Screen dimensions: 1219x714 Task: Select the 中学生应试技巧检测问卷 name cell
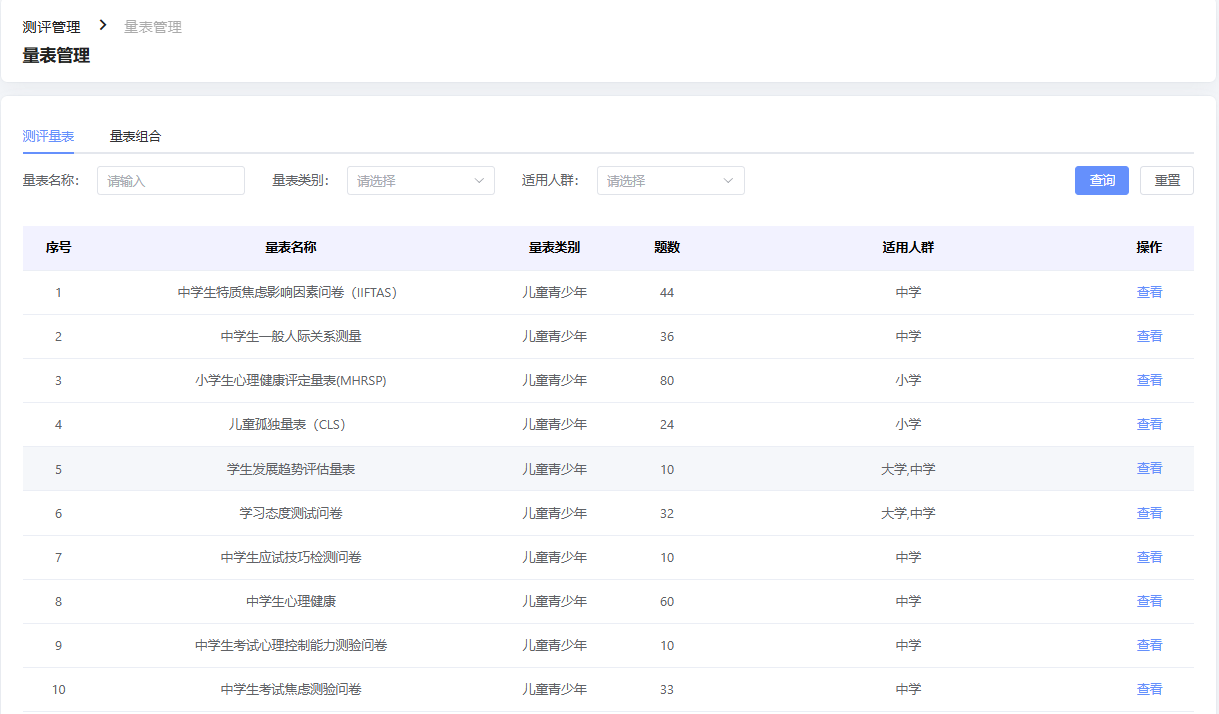point(291,557)
